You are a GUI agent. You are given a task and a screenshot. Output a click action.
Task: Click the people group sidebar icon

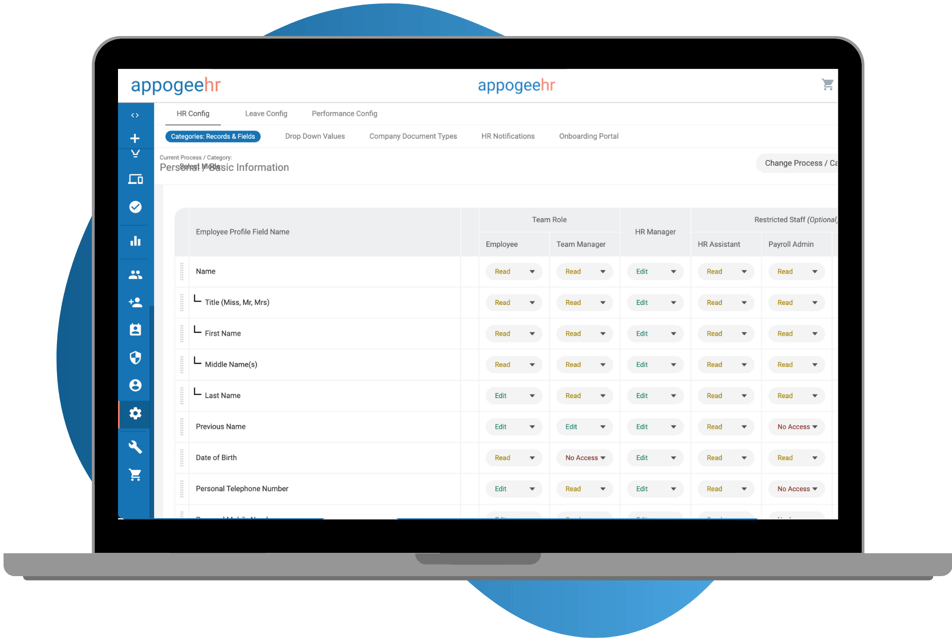tap(135, 275)
